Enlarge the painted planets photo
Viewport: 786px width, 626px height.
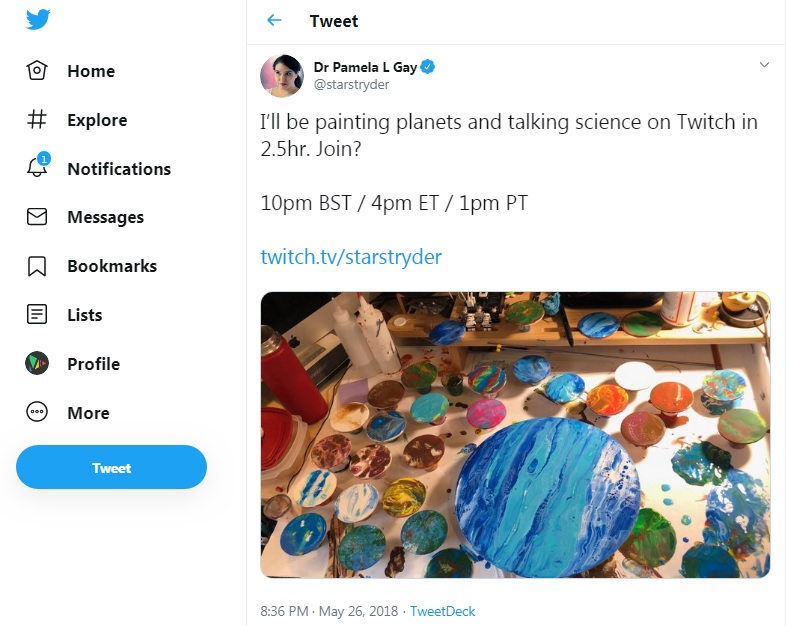[515, 435]
